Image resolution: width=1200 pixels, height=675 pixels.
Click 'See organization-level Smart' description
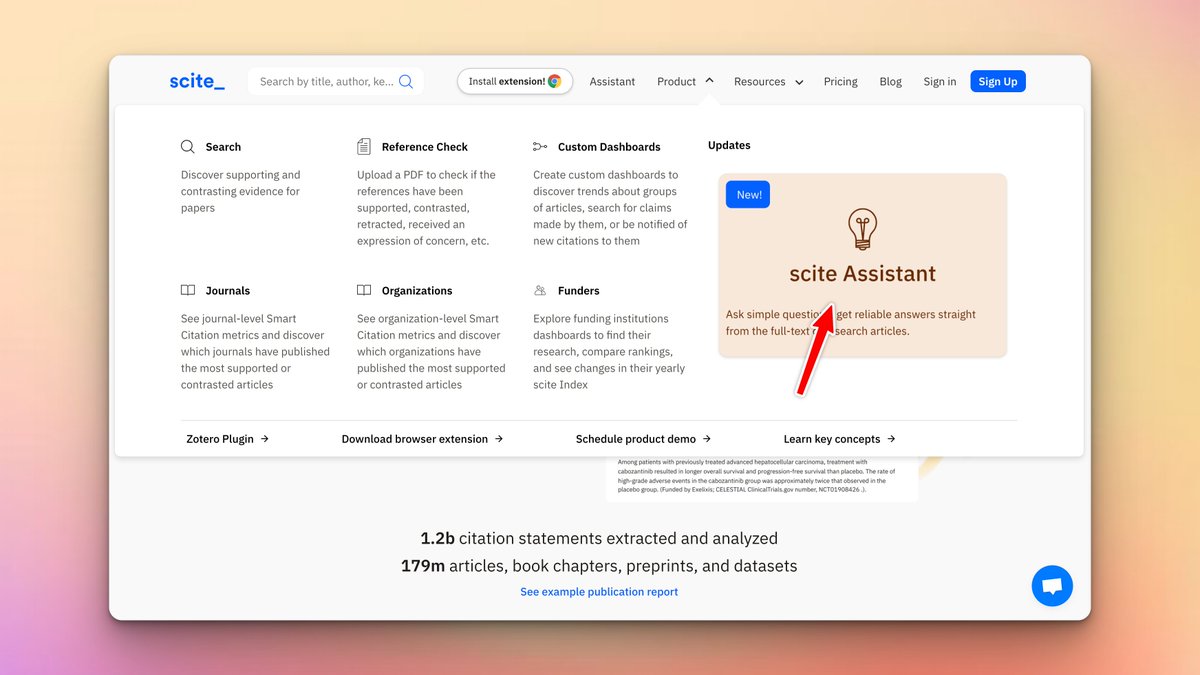[x=431, y=352]
